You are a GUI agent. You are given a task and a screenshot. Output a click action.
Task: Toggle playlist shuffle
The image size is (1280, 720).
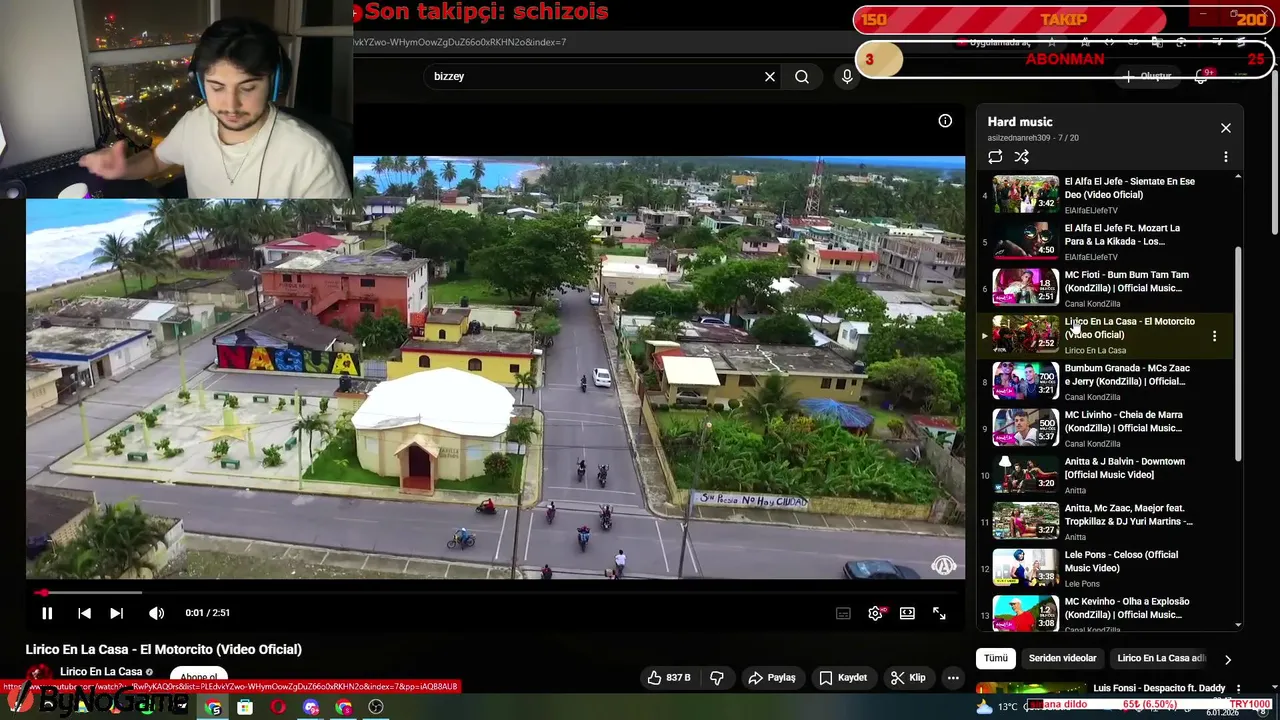point(1021,157)
